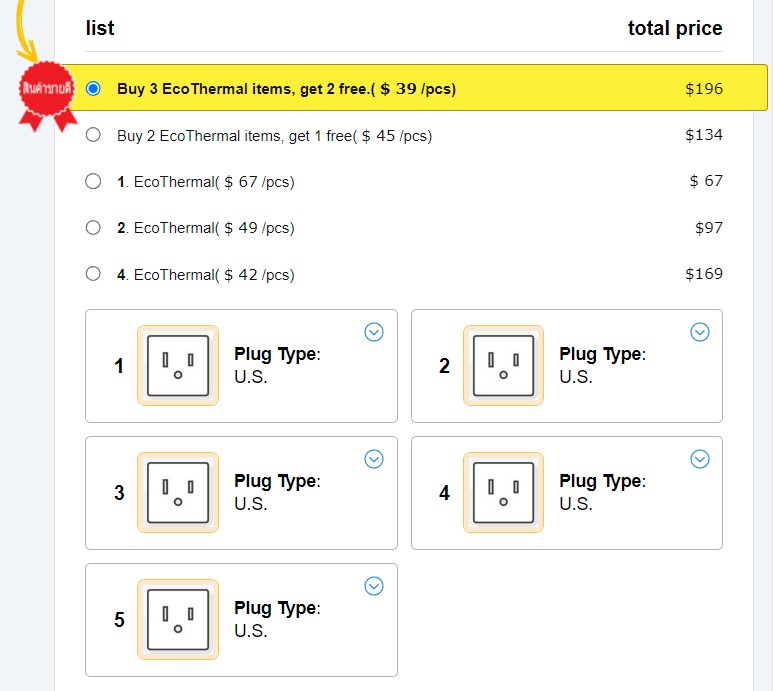
Task: Click the Buy 2 EcoThermal items offer text
Action: 274,135
